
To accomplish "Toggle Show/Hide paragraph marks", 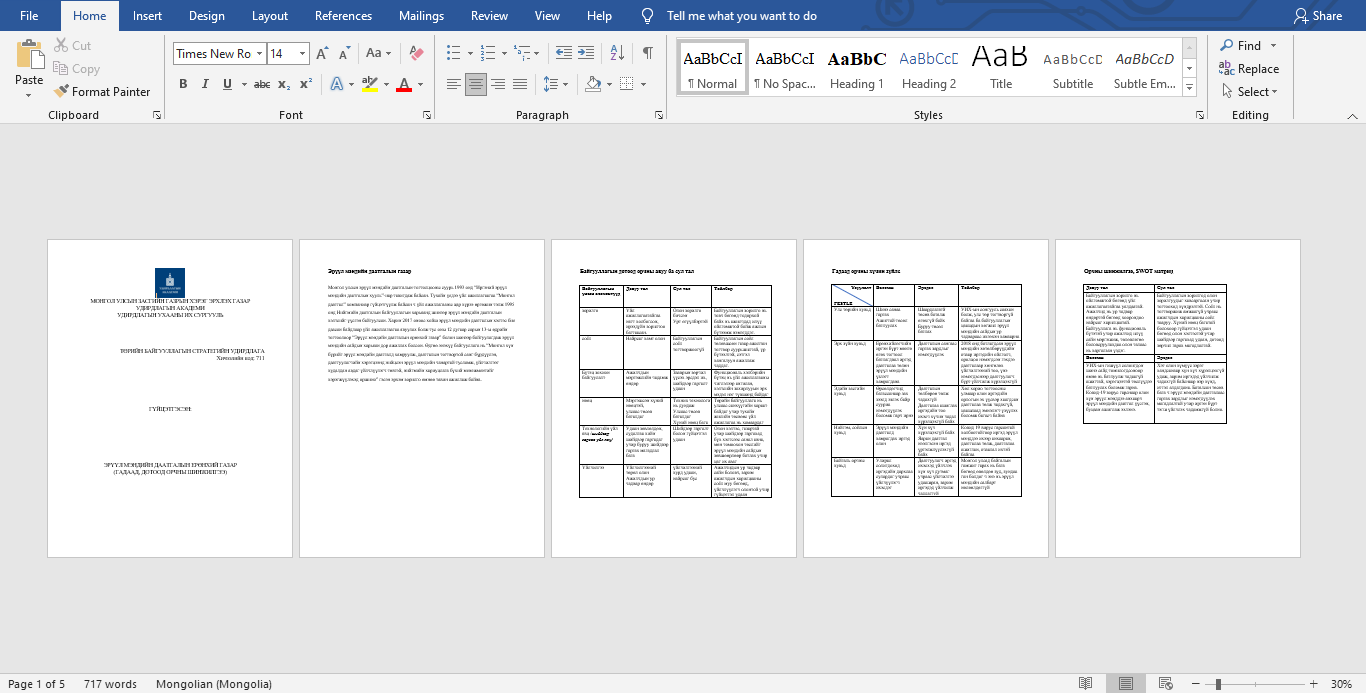I will pyautogui.click(x=648, y=53).
